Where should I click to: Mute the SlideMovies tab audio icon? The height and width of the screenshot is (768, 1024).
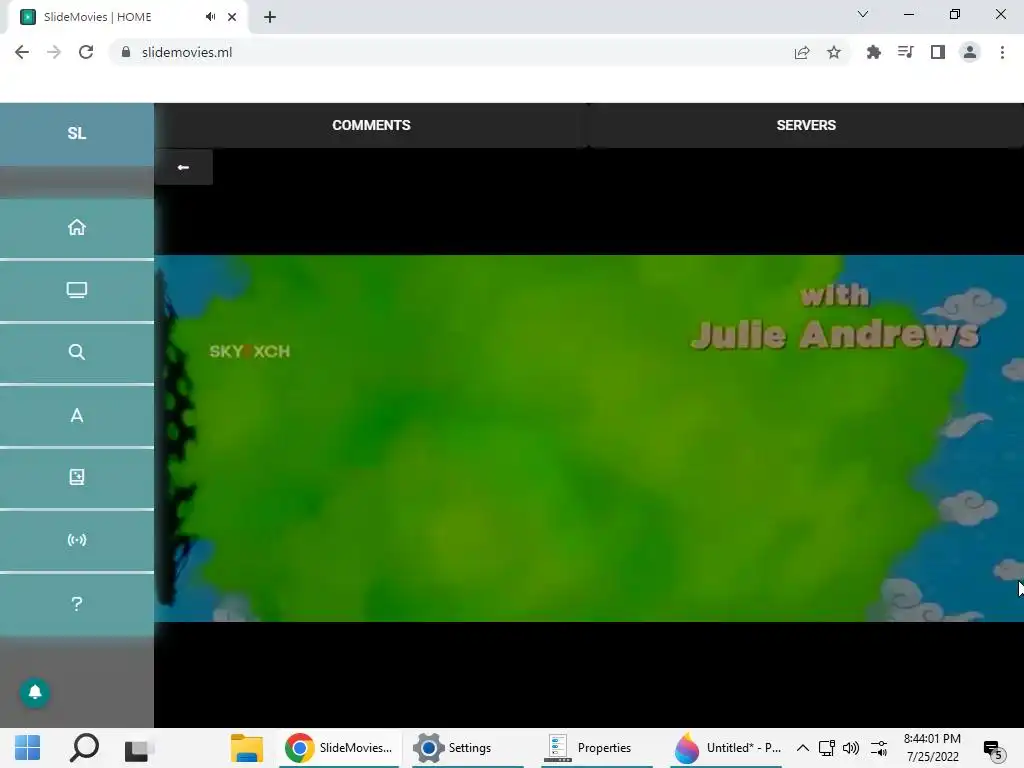[x=210, y=17]
